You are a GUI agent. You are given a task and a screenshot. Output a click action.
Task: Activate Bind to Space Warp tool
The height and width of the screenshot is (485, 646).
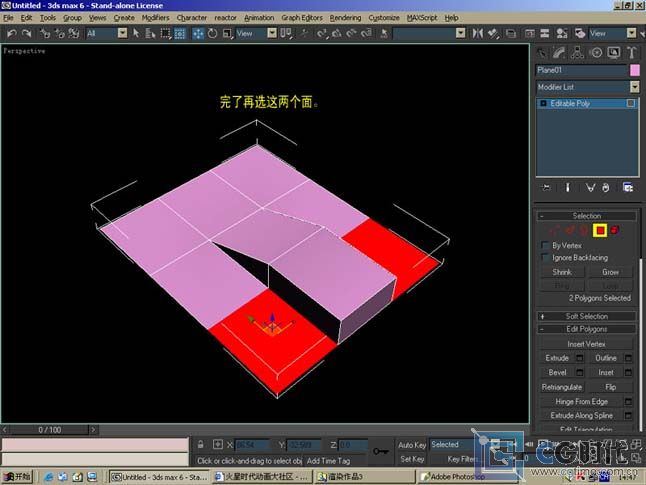click(x=74, y=33)
